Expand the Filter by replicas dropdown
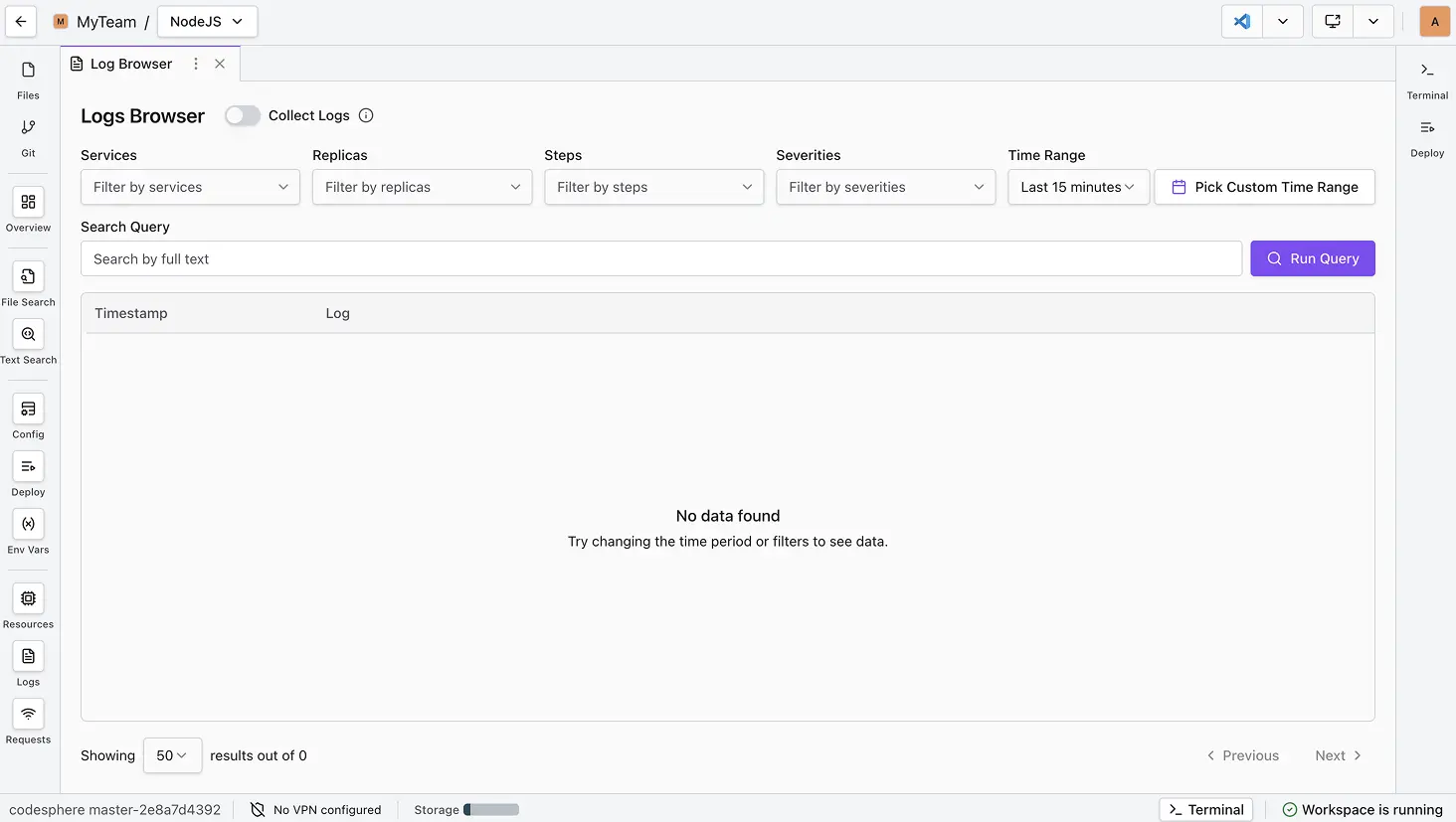Screen dimensions: 1456x822 pyautogui.click(x=422, y=187)
